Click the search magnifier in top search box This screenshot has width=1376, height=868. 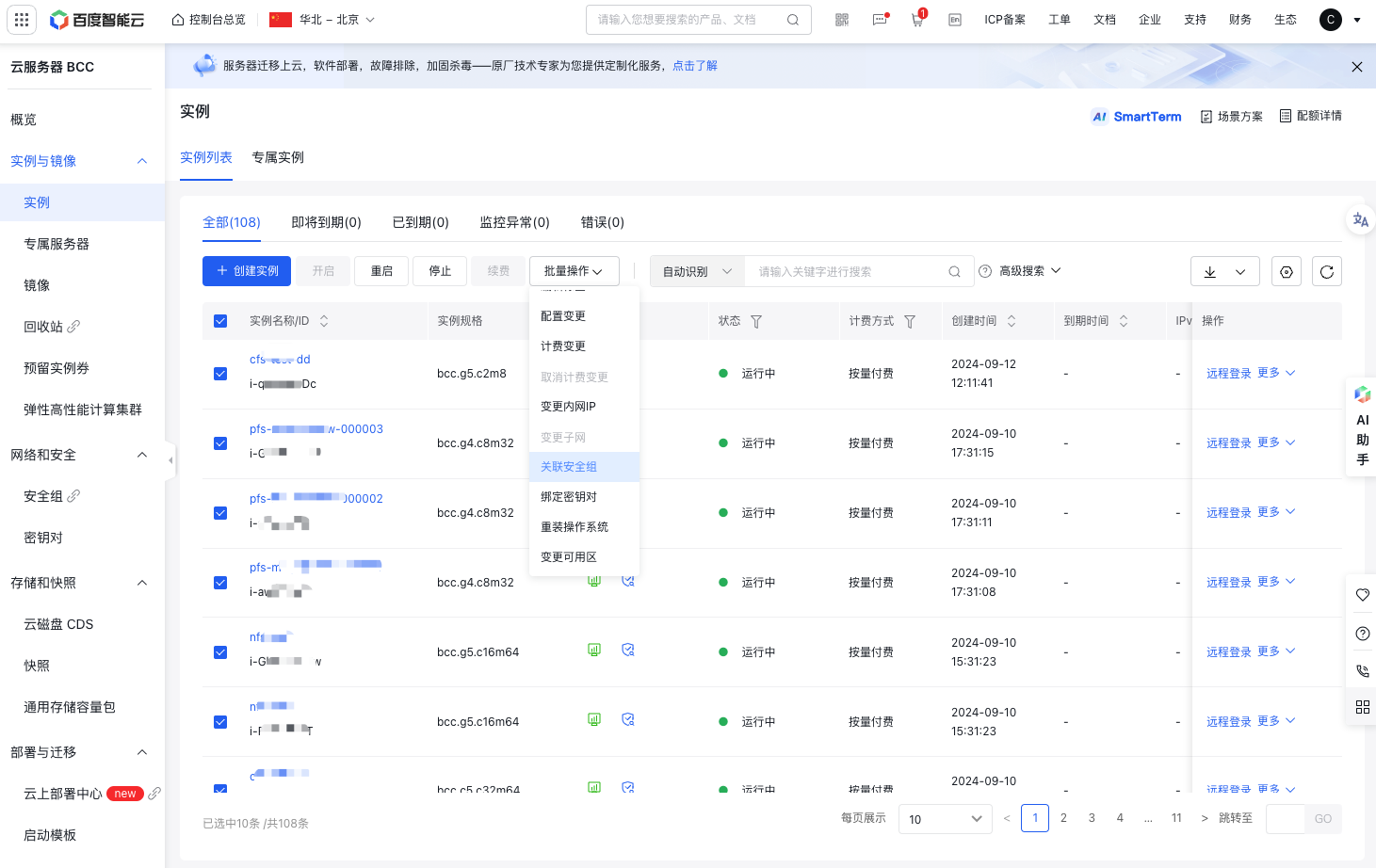point(793,20)
